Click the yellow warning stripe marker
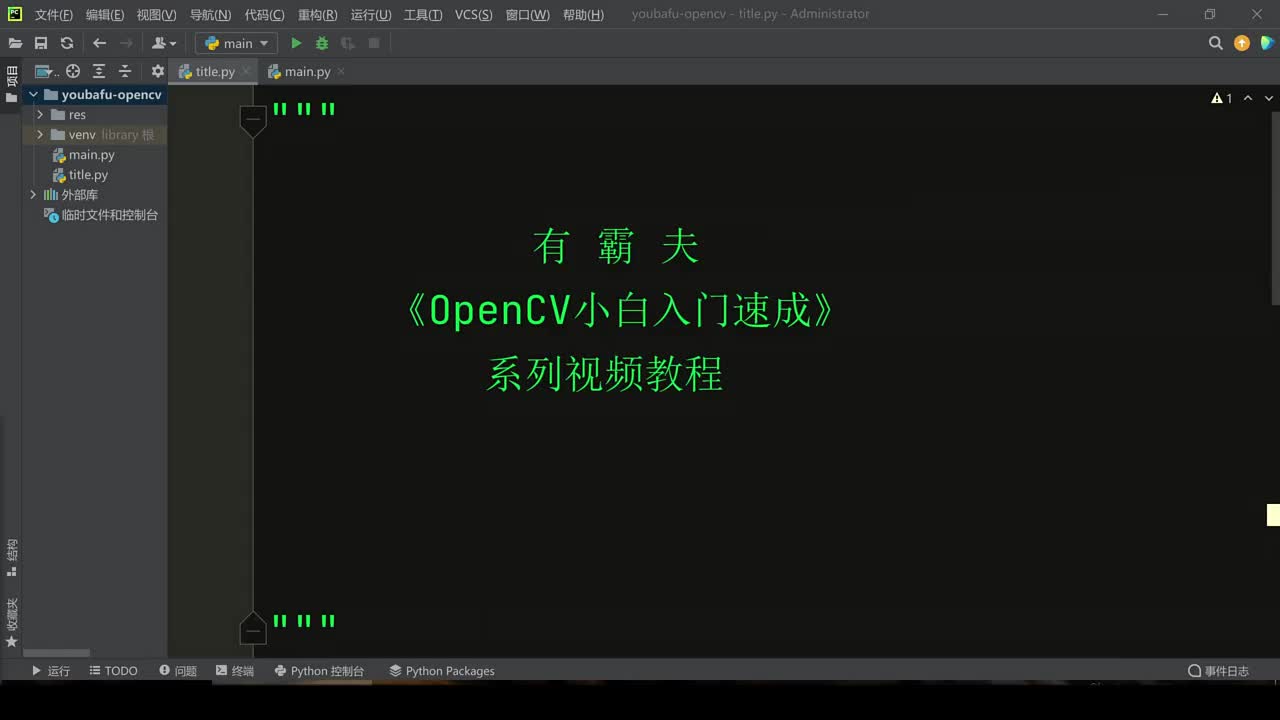The height and width of the screenshot is (720, 1280). pos(1273,515)
